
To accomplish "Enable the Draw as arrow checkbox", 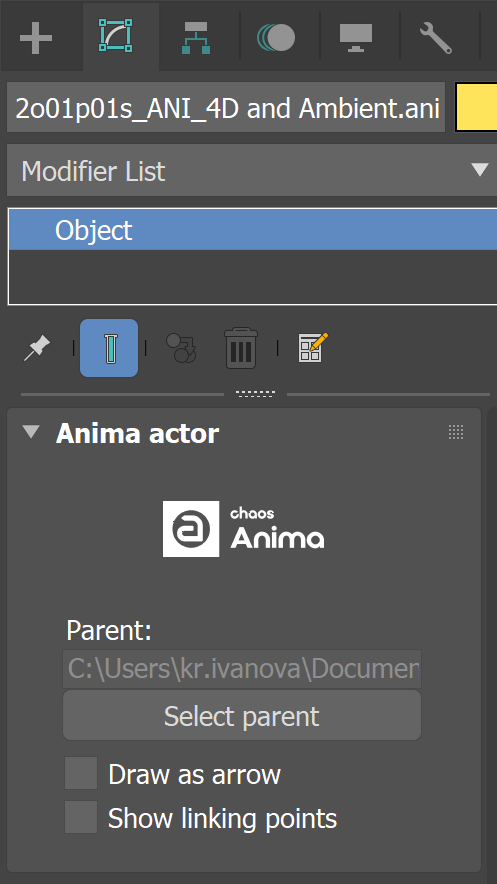I will click(x=81, y=773).
